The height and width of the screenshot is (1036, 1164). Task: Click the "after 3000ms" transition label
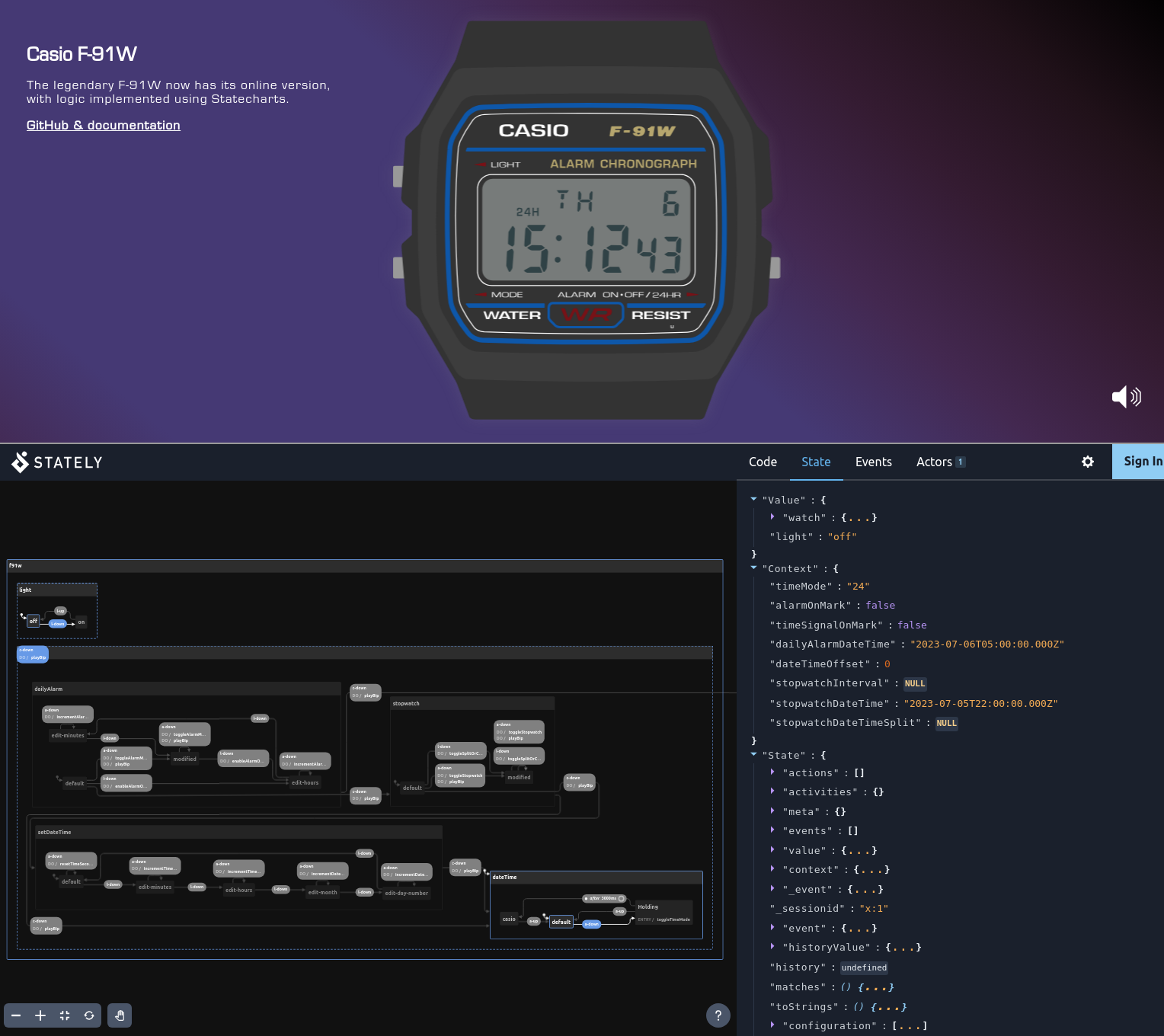[604, 899]
